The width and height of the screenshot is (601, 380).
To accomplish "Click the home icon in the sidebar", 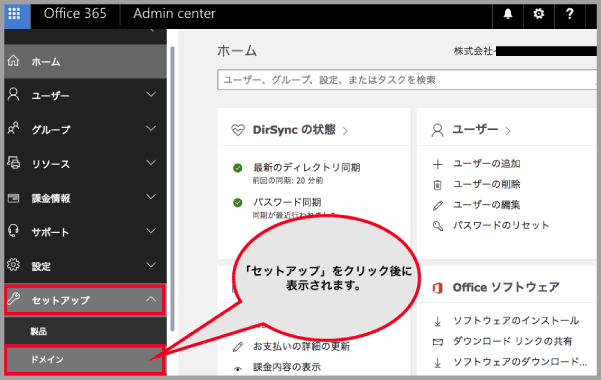I will 14,61.
